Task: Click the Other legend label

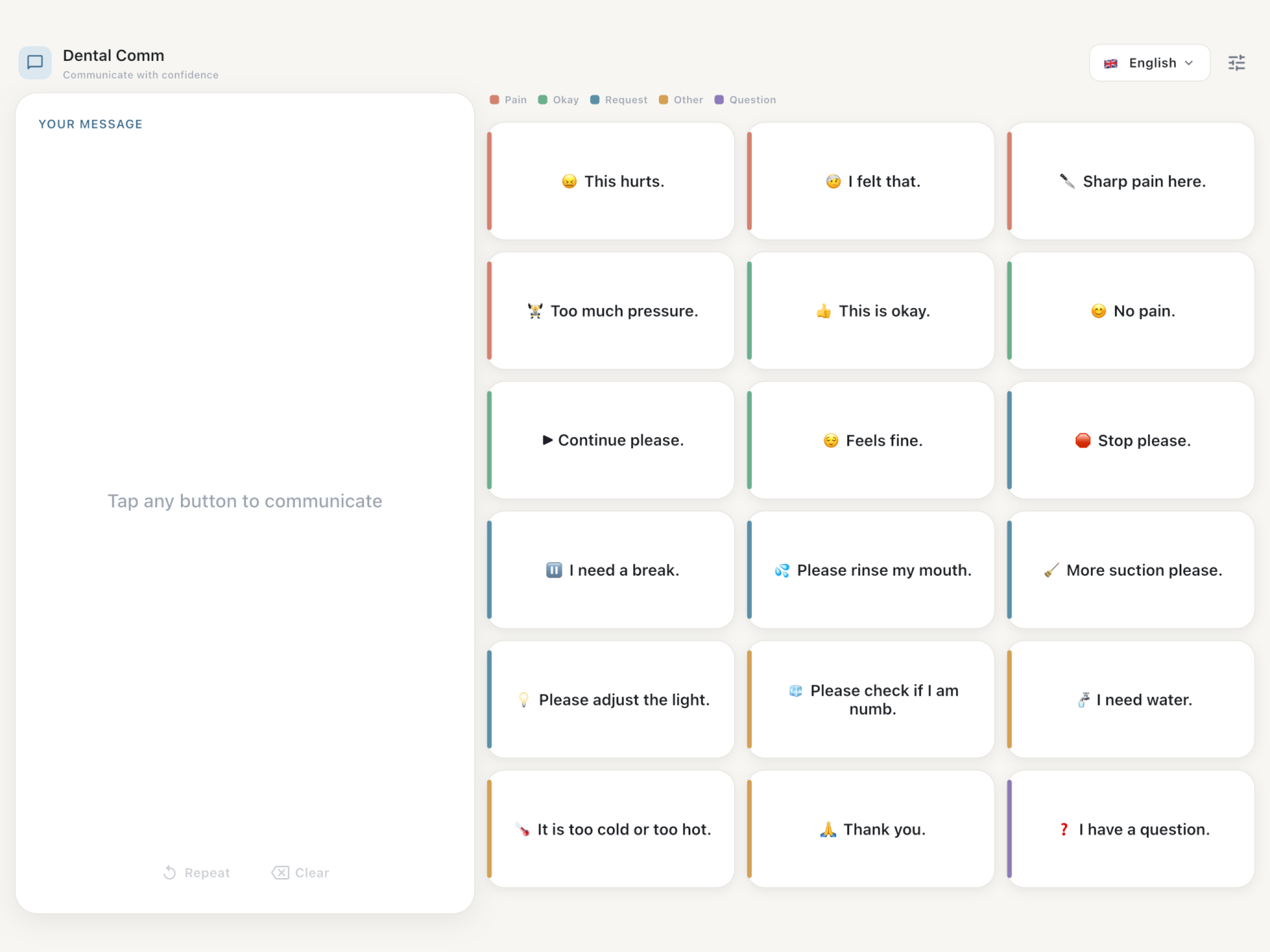Action: tap(689, 100)
